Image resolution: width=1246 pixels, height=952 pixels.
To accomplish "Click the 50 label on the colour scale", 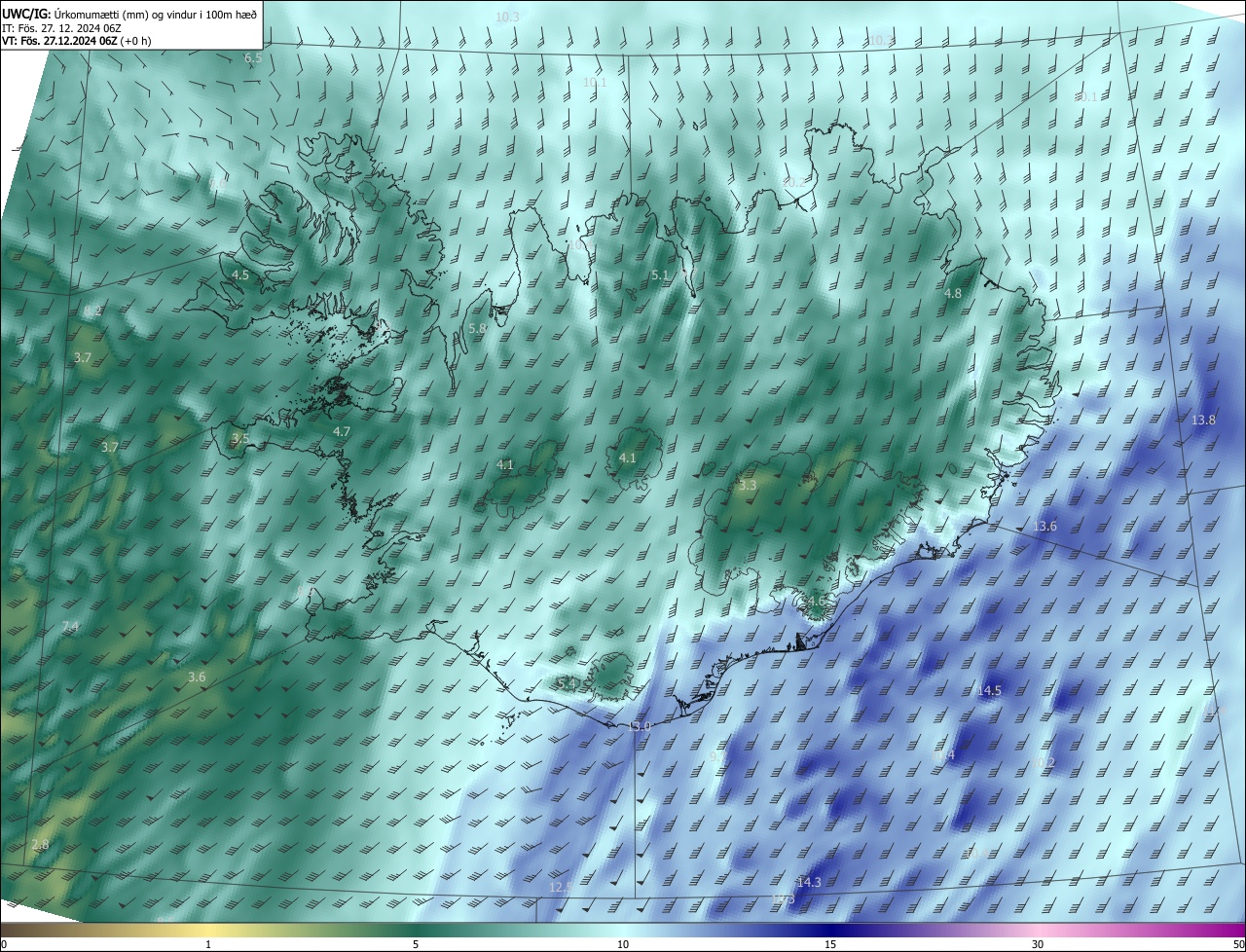I will tap(1238, 944).
